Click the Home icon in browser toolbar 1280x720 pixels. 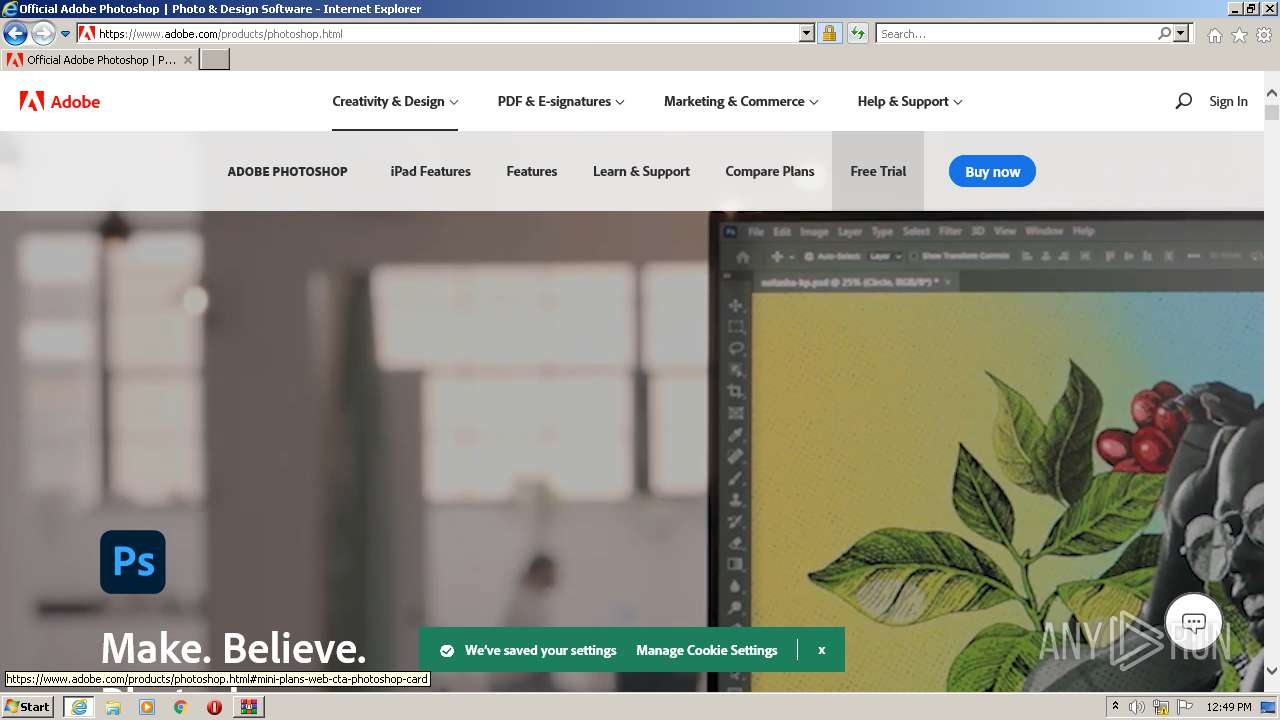point(1214,34)
